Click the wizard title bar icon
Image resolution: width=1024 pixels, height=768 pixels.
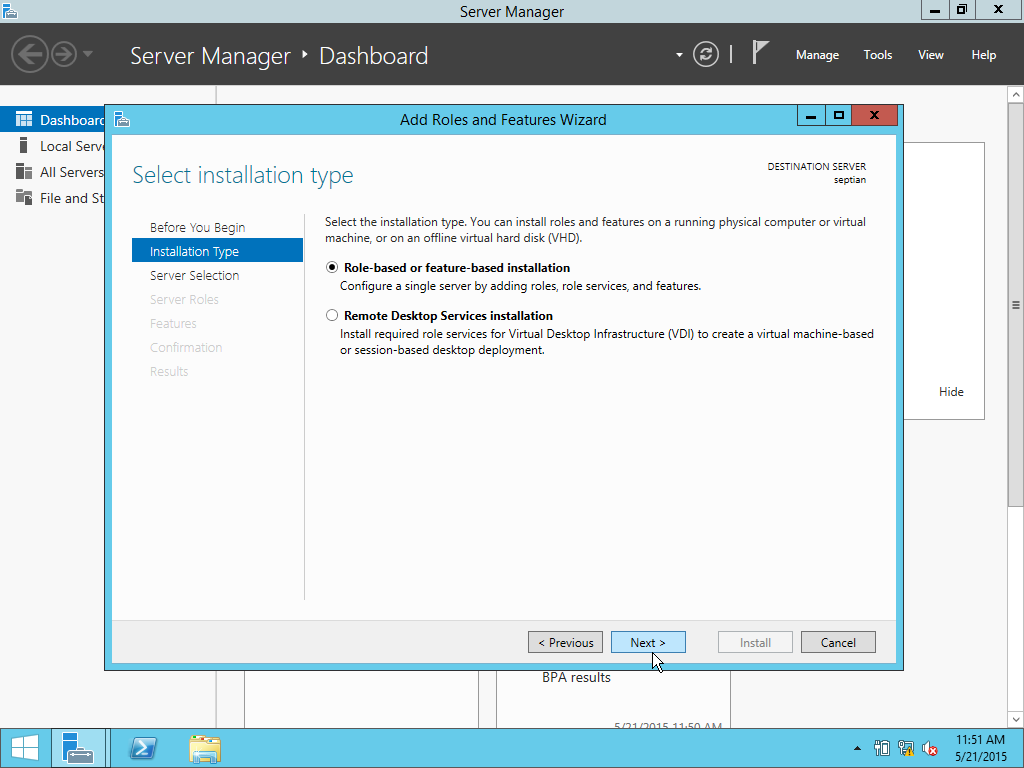122,120
